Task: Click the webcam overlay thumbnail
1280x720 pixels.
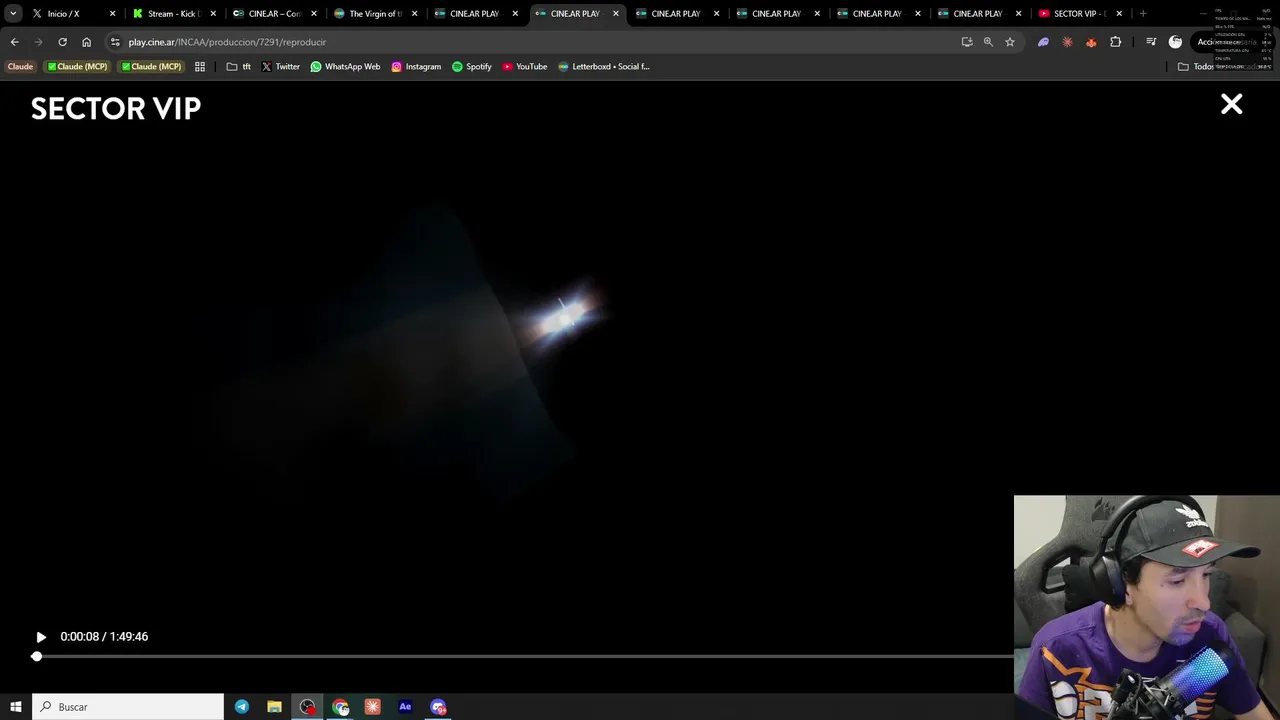Action: (1146, 607)
